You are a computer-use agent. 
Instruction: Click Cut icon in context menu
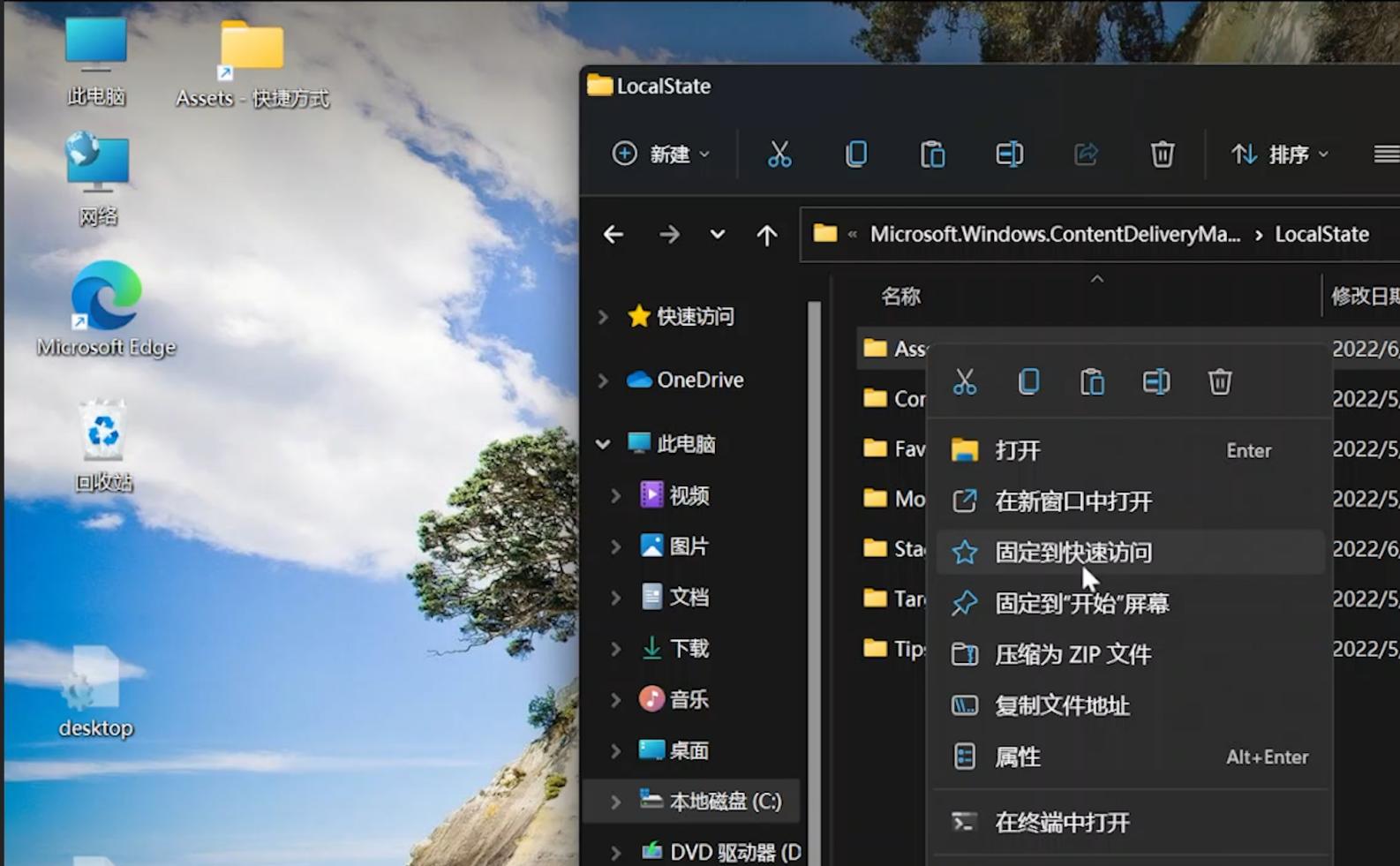pos(965,382)
